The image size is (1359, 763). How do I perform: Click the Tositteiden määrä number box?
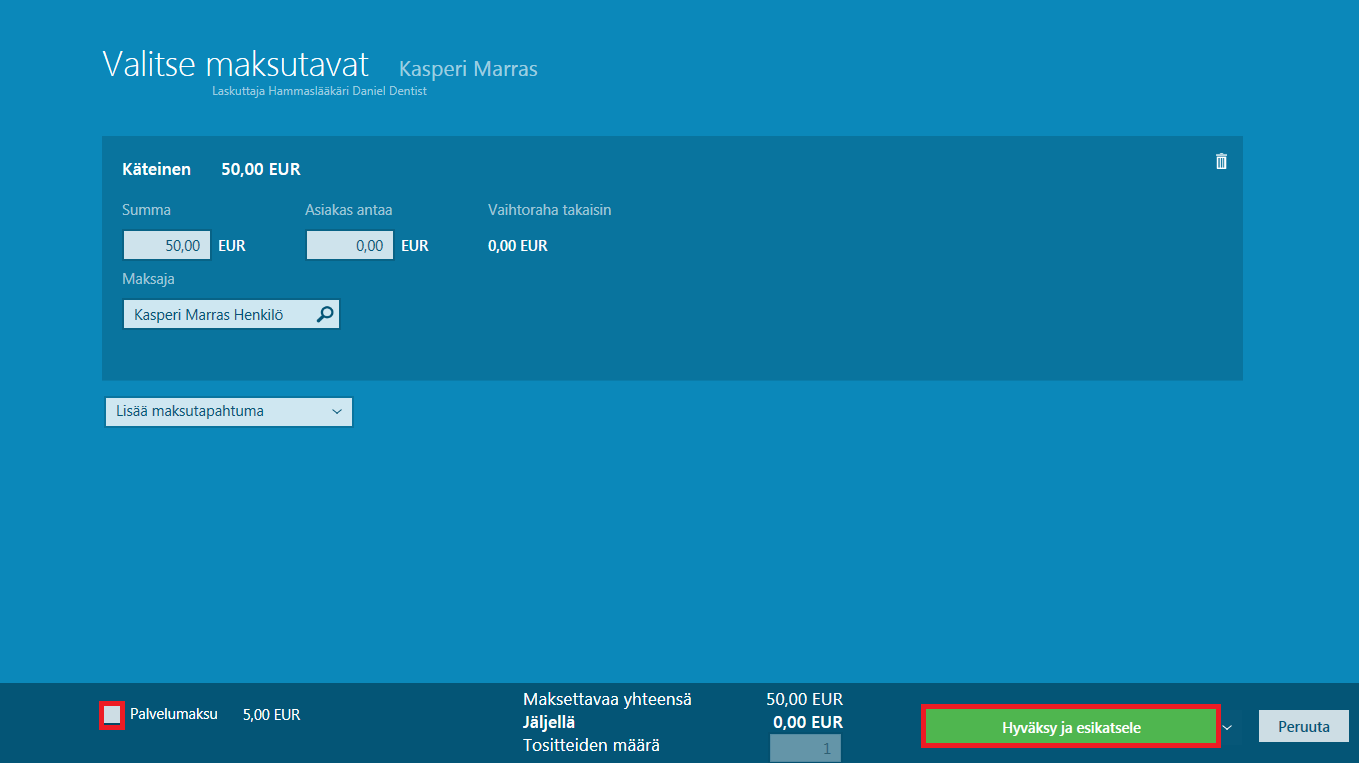(x=805, y=747)
